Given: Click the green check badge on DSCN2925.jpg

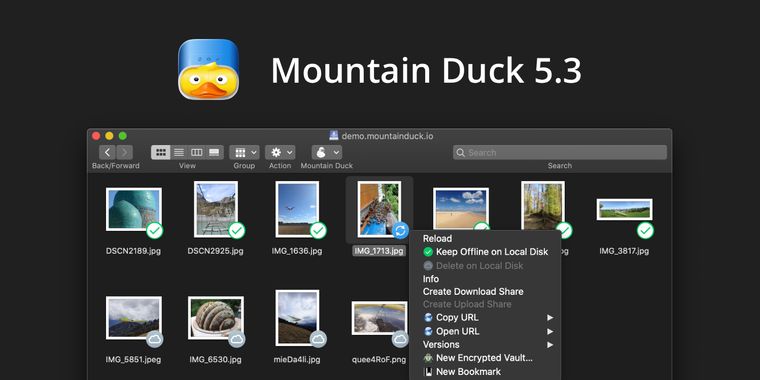Looking at the screenshot, I should (237, 231).
